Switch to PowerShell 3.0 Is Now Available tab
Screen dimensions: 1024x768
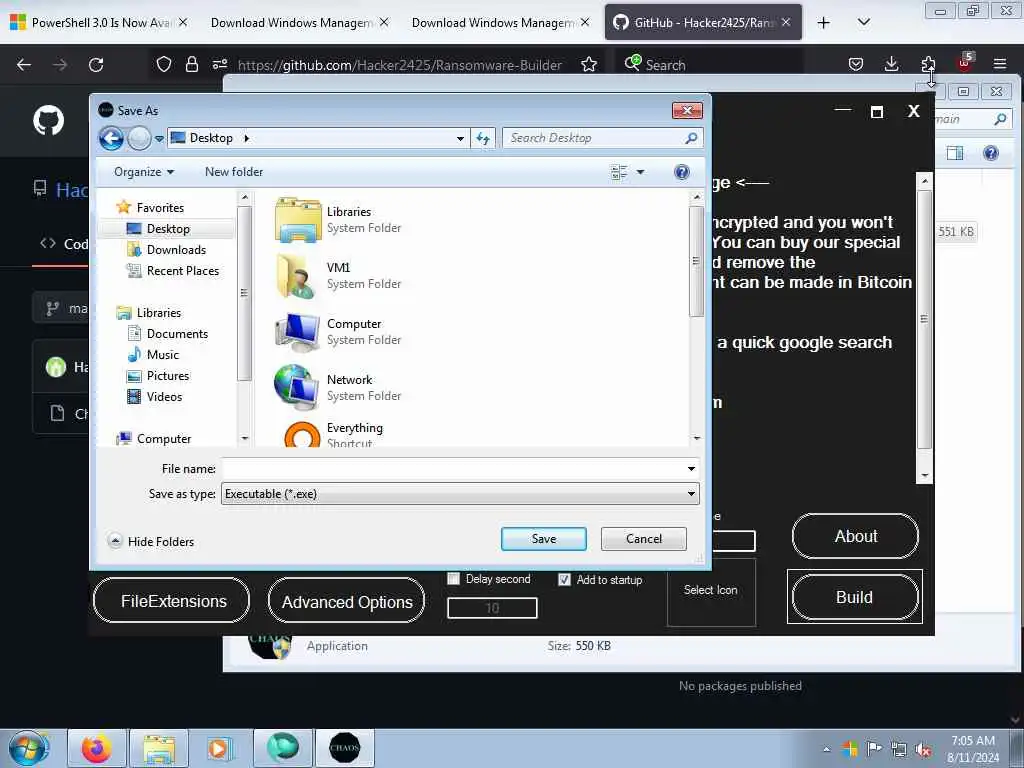pos(100,23)
